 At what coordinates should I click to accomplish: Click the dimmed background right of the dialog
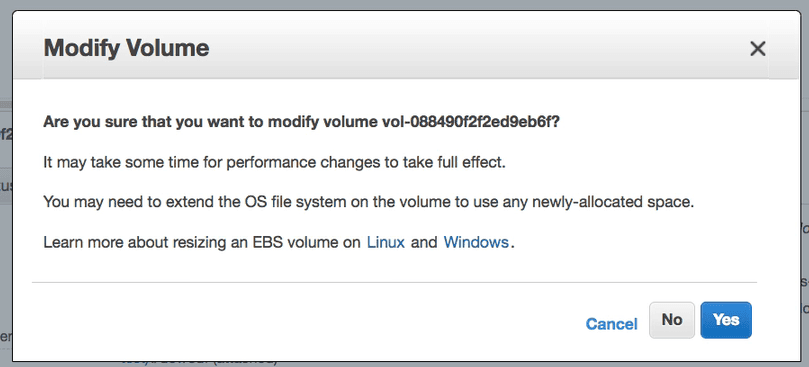805,206
